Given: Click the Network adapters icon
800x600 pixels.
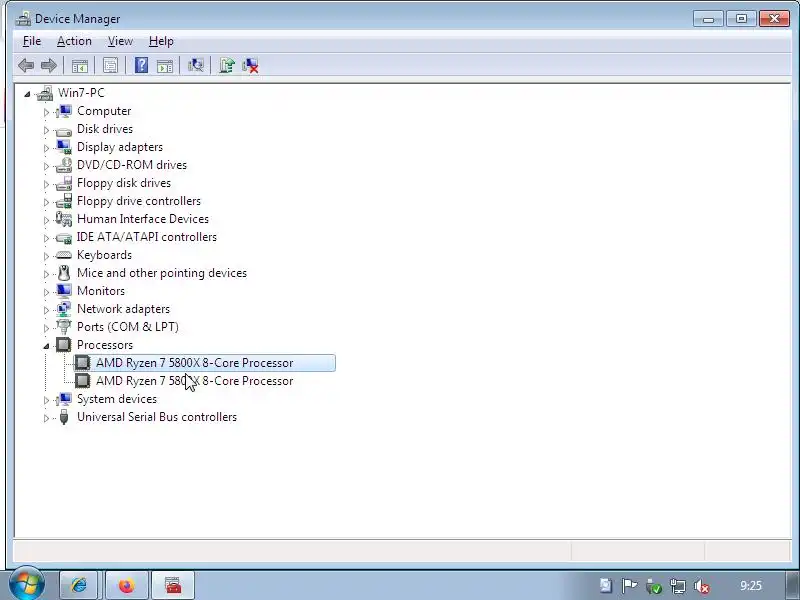Looking at the screenshot, I should 64,309.
